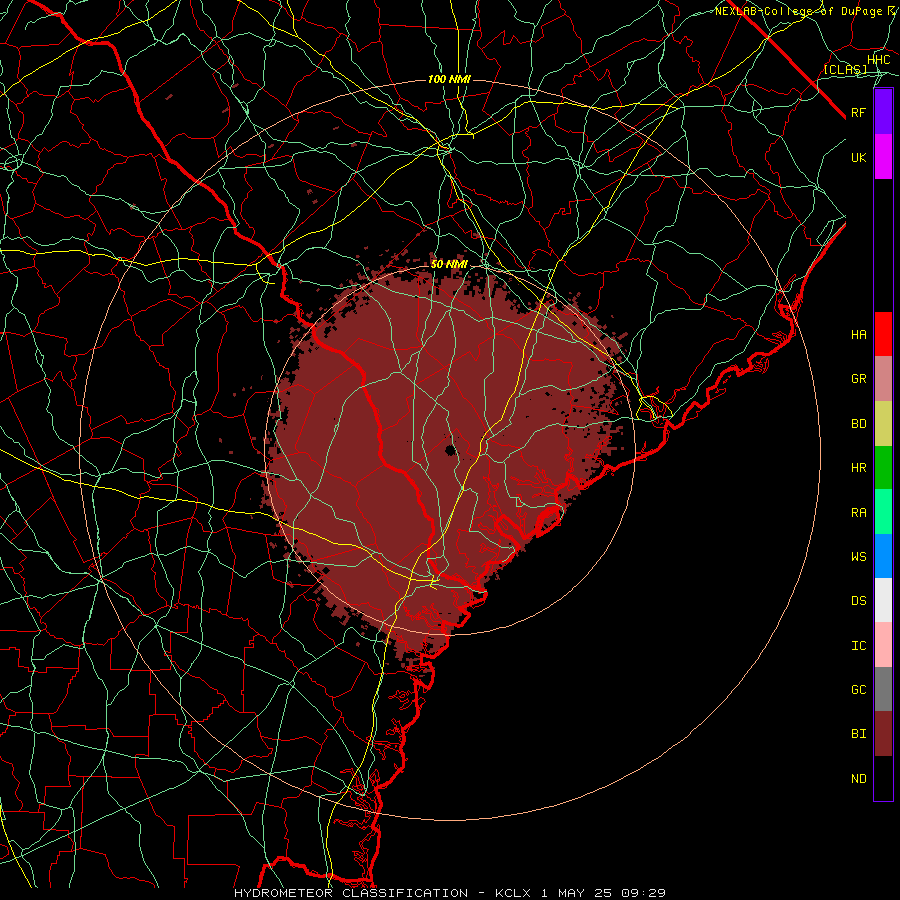Click the '[CLAS]' label above the legend

(845, 70)
